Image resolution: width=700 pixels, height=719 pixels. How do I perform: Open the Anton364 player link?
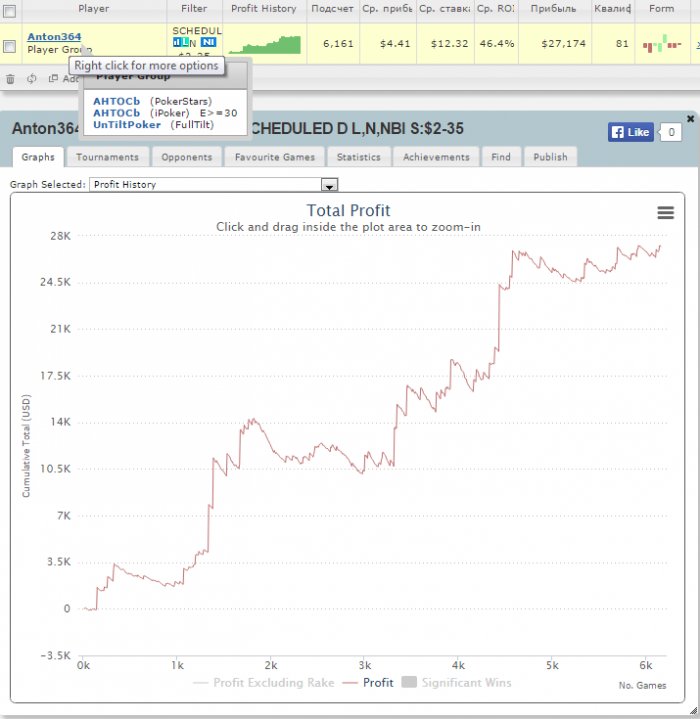54,36
